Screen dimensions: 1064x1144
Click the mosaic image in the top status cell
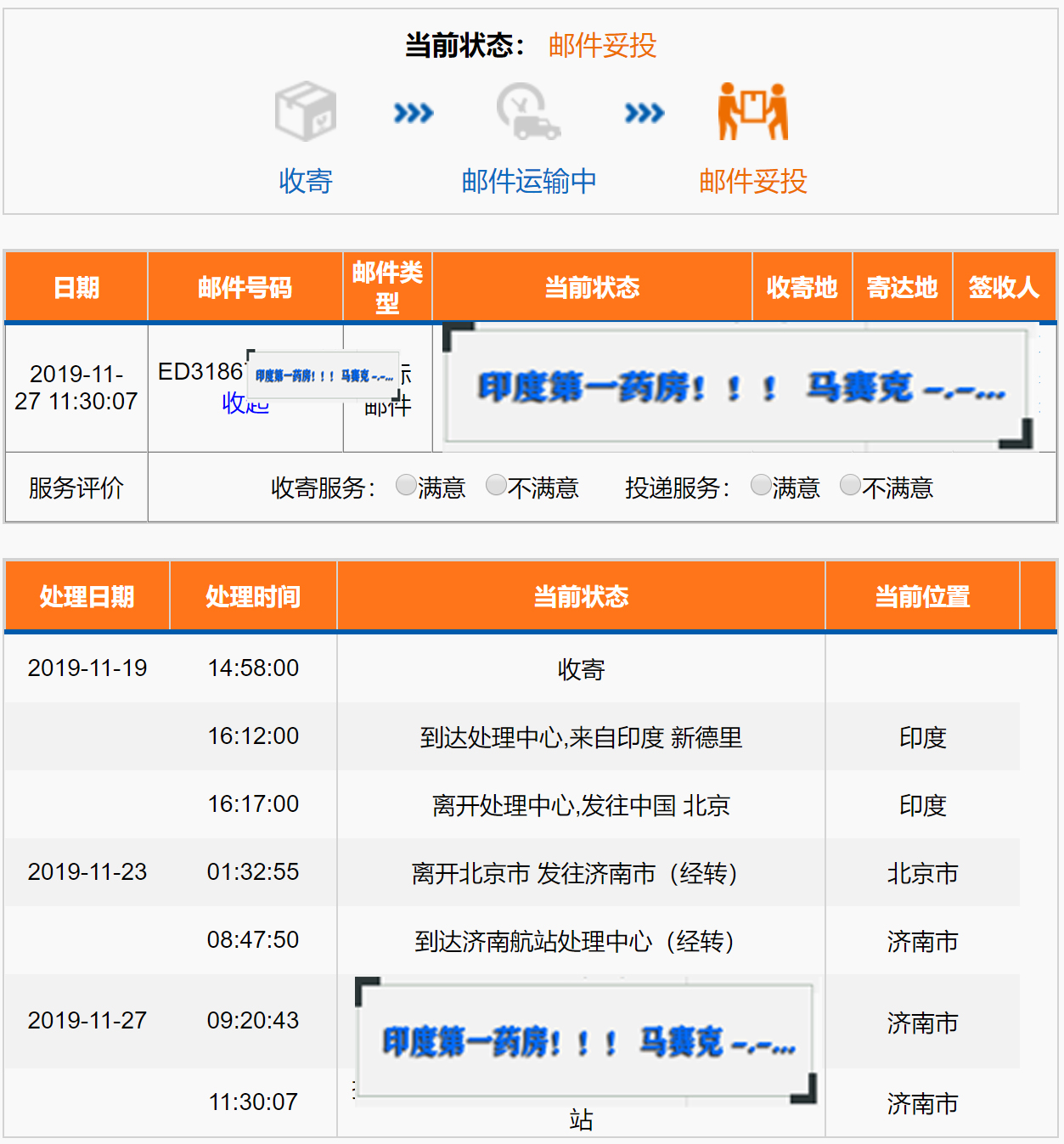pos(737,386)
